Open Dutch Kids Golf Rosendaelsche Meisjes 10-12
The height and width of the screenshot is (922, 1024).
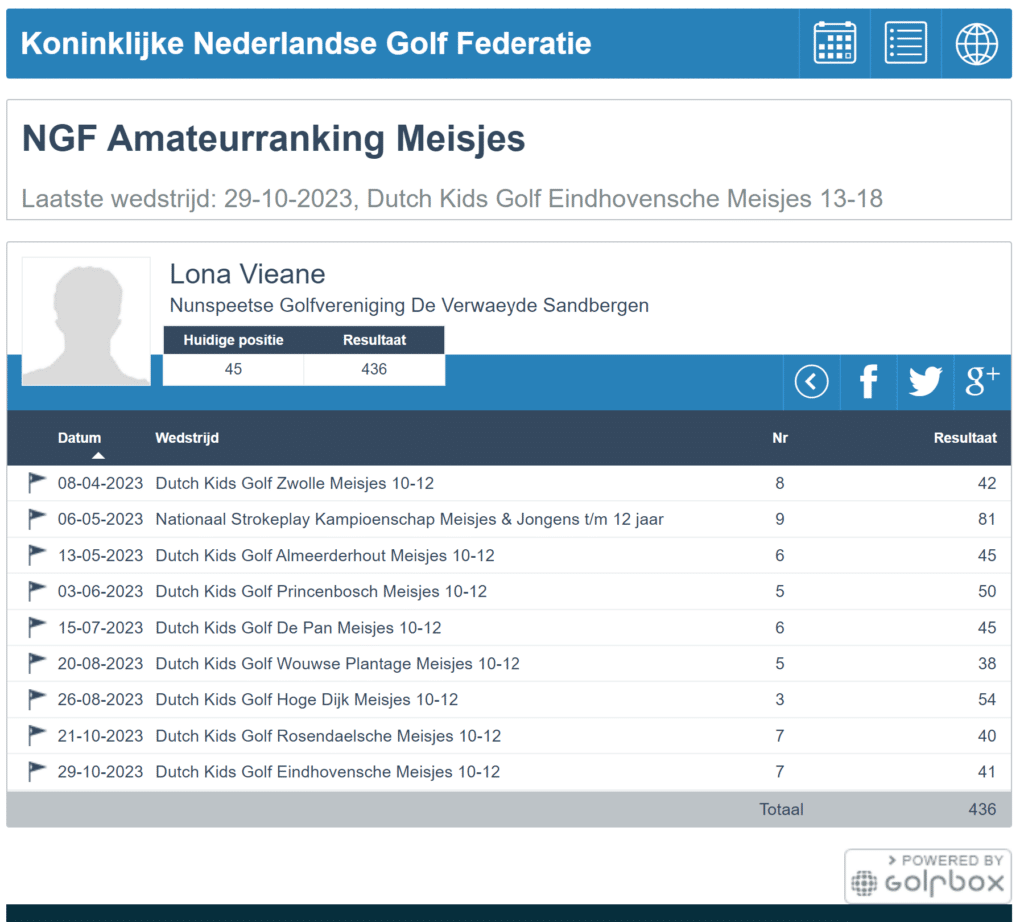click(328, 736)
